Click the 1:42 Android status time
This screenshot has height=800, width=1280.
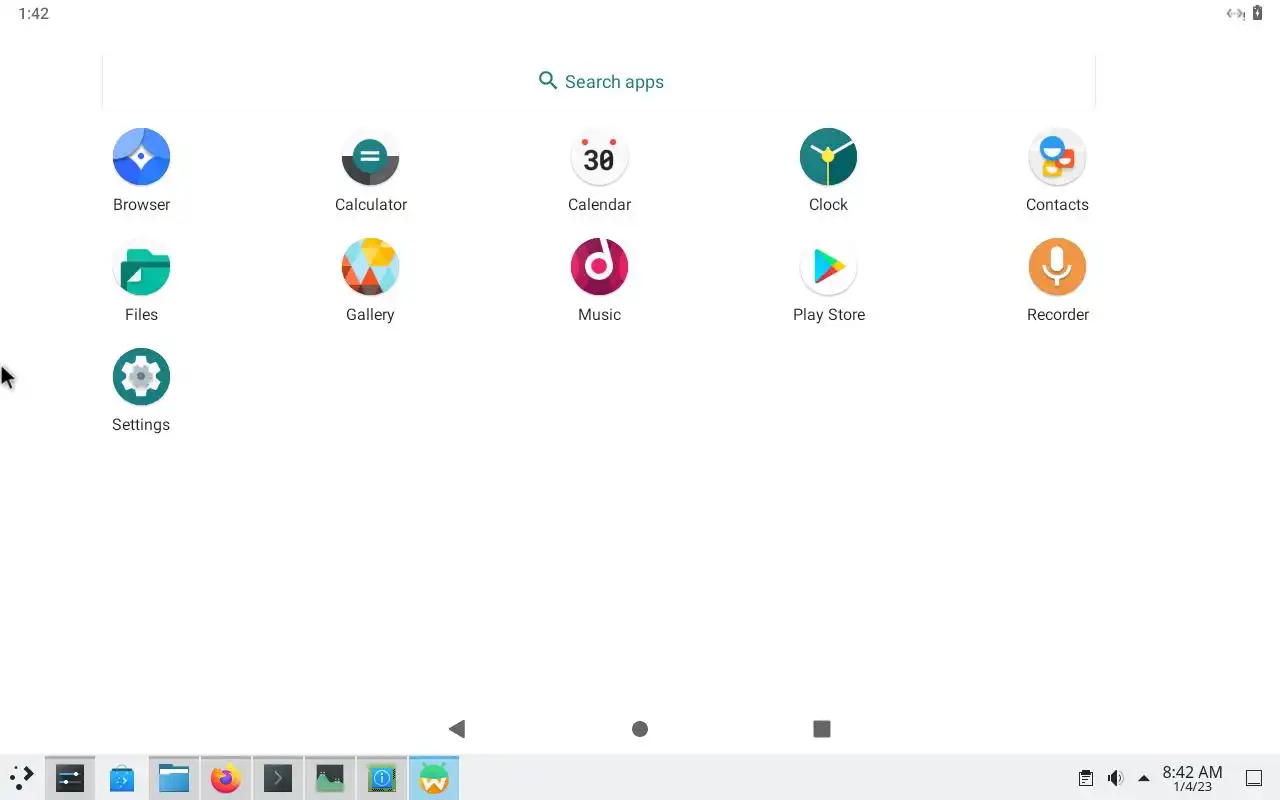click(x=34, y=14)
